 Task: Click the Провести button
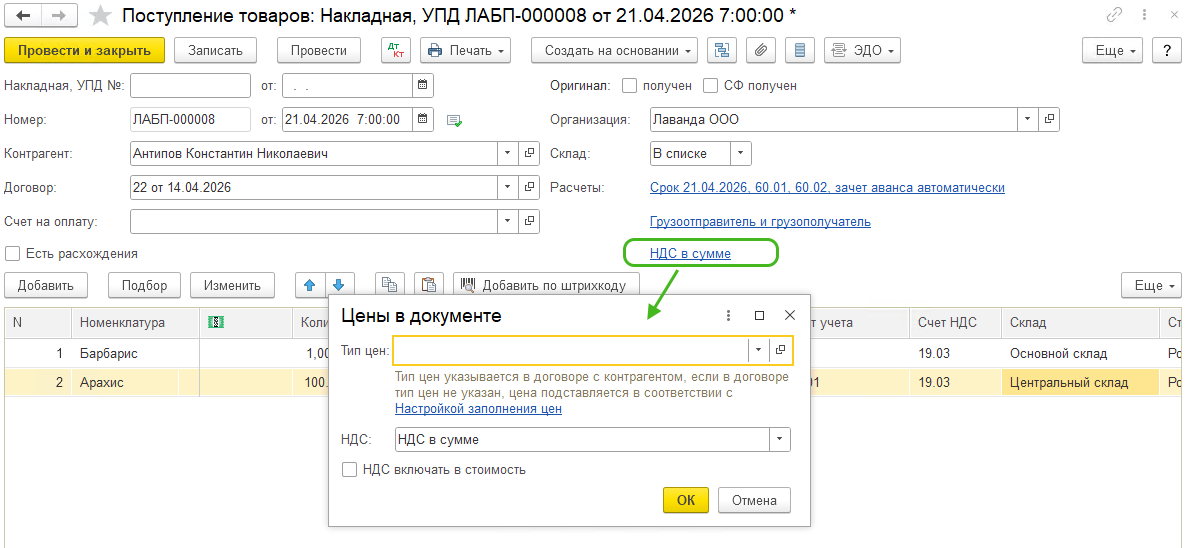tap(318, 50)
